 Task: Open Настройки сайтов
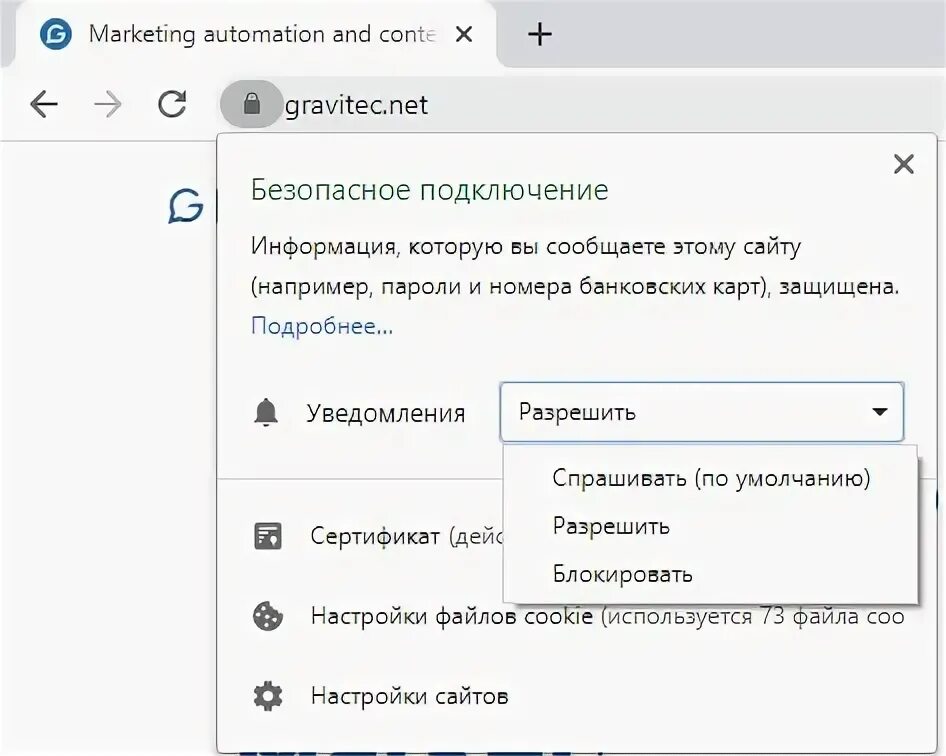409,695
